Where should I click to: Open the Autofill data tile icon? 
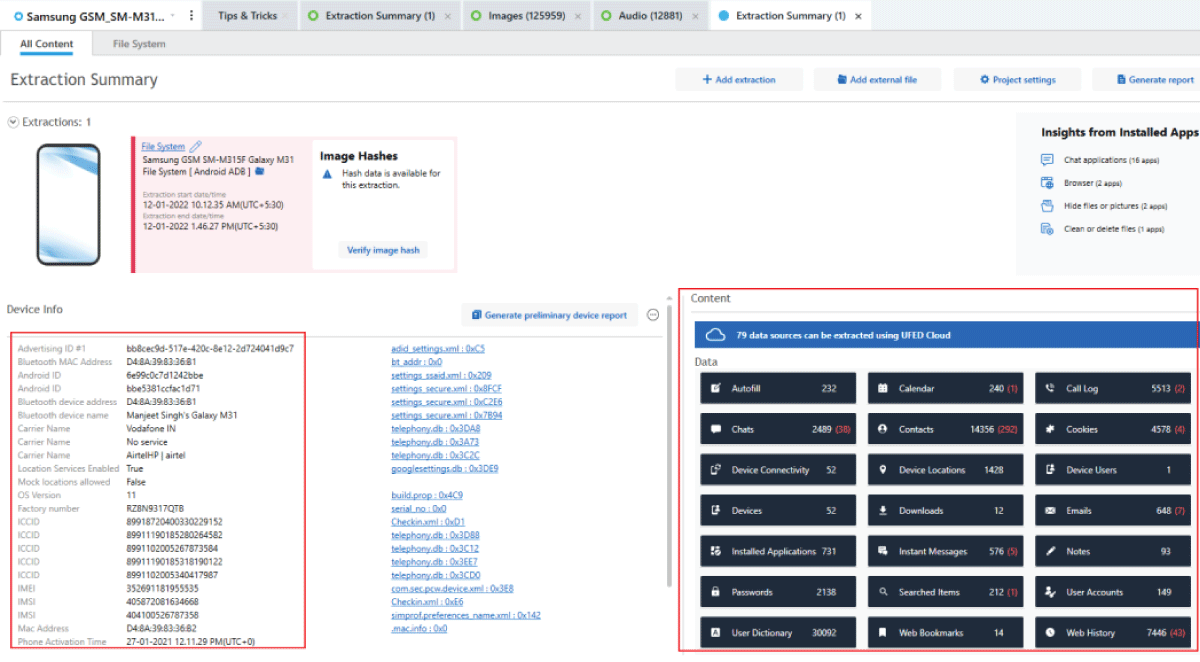[x=715, y=388]
